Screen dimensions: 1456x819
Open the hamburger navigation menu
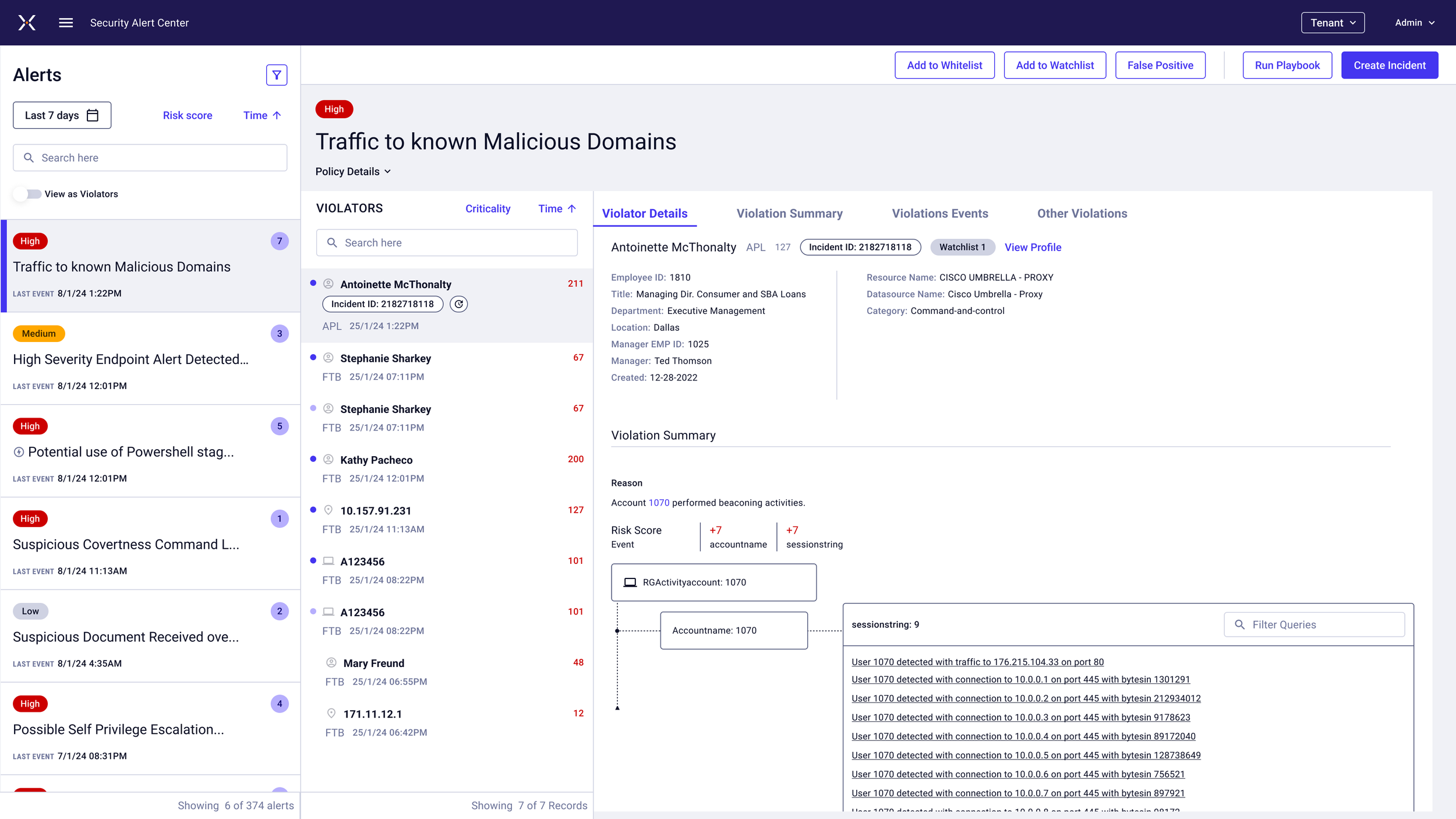(x=66, y=23)
